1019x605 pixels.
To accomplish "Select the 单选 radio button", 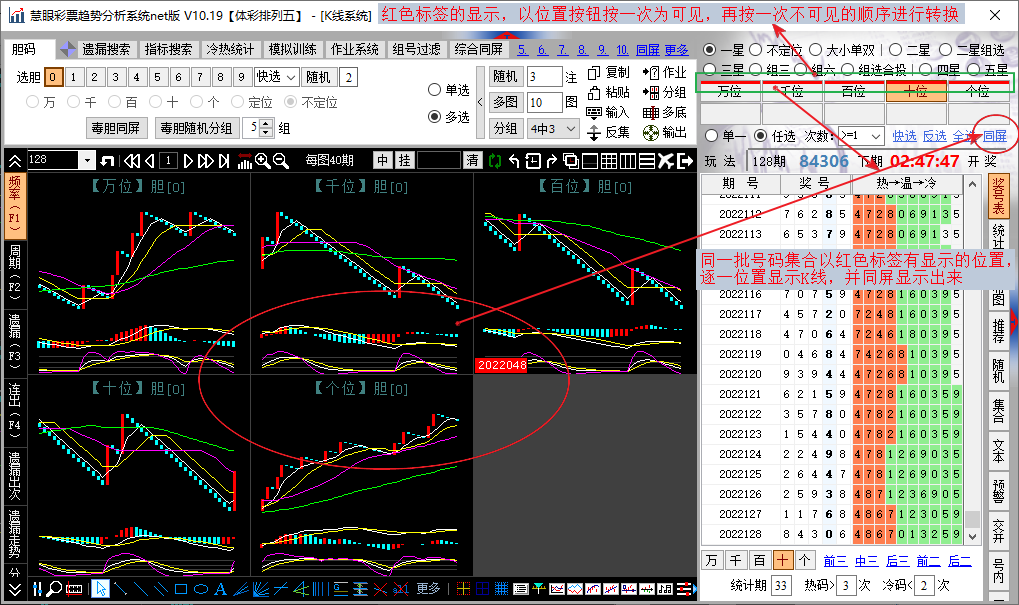I will click(435, 90).
